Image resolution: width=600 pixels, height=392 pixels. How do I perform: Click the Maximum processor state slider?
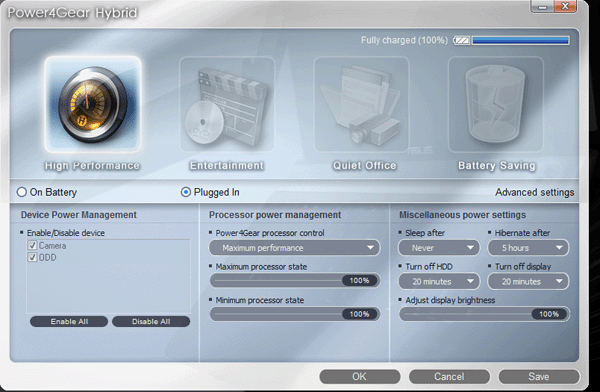pyautogui.click(x=295, y=281)
